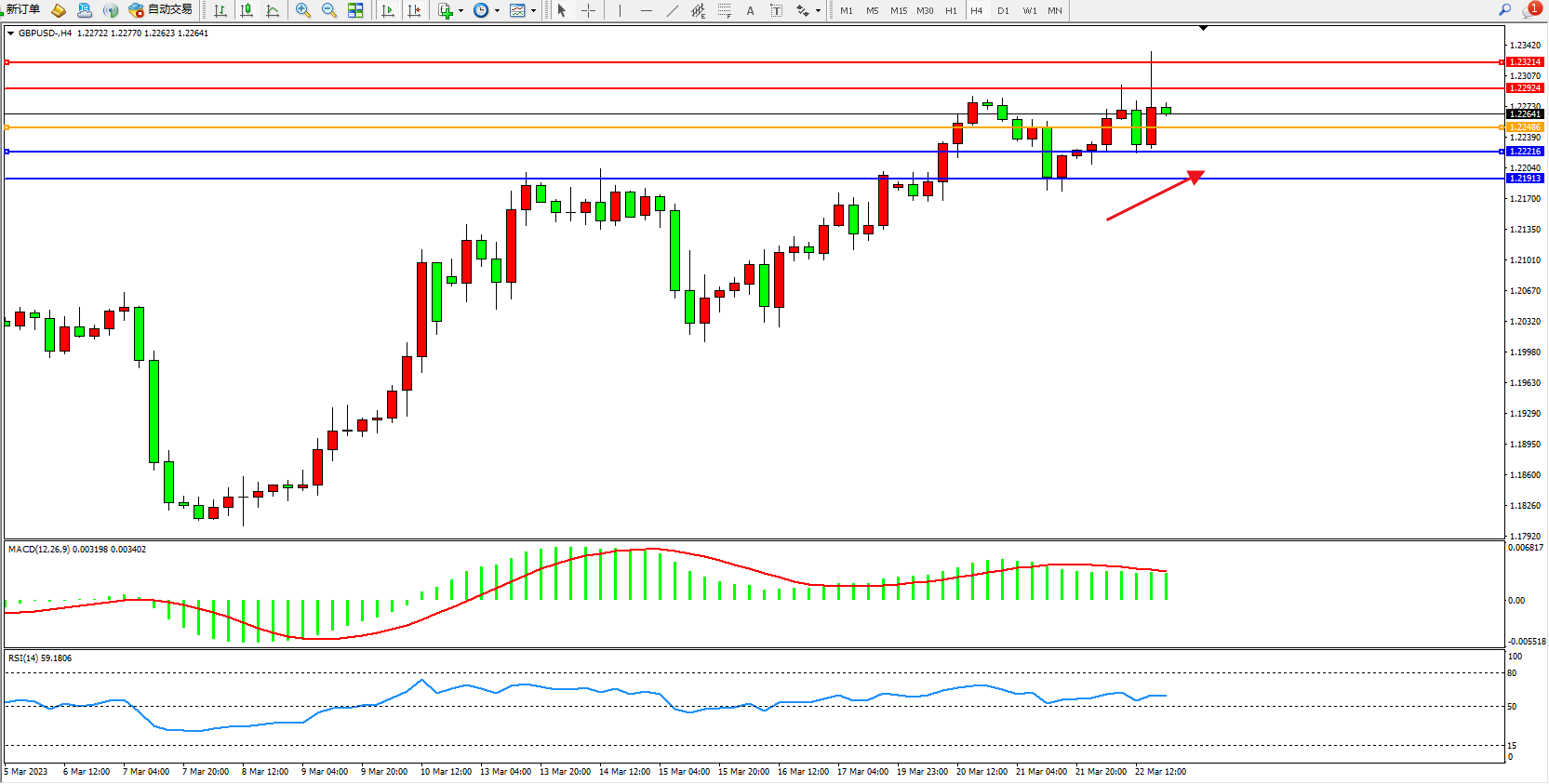Select the horizontal line tool
This screenshot has height=784, width=1549.
tap(646, 11)
